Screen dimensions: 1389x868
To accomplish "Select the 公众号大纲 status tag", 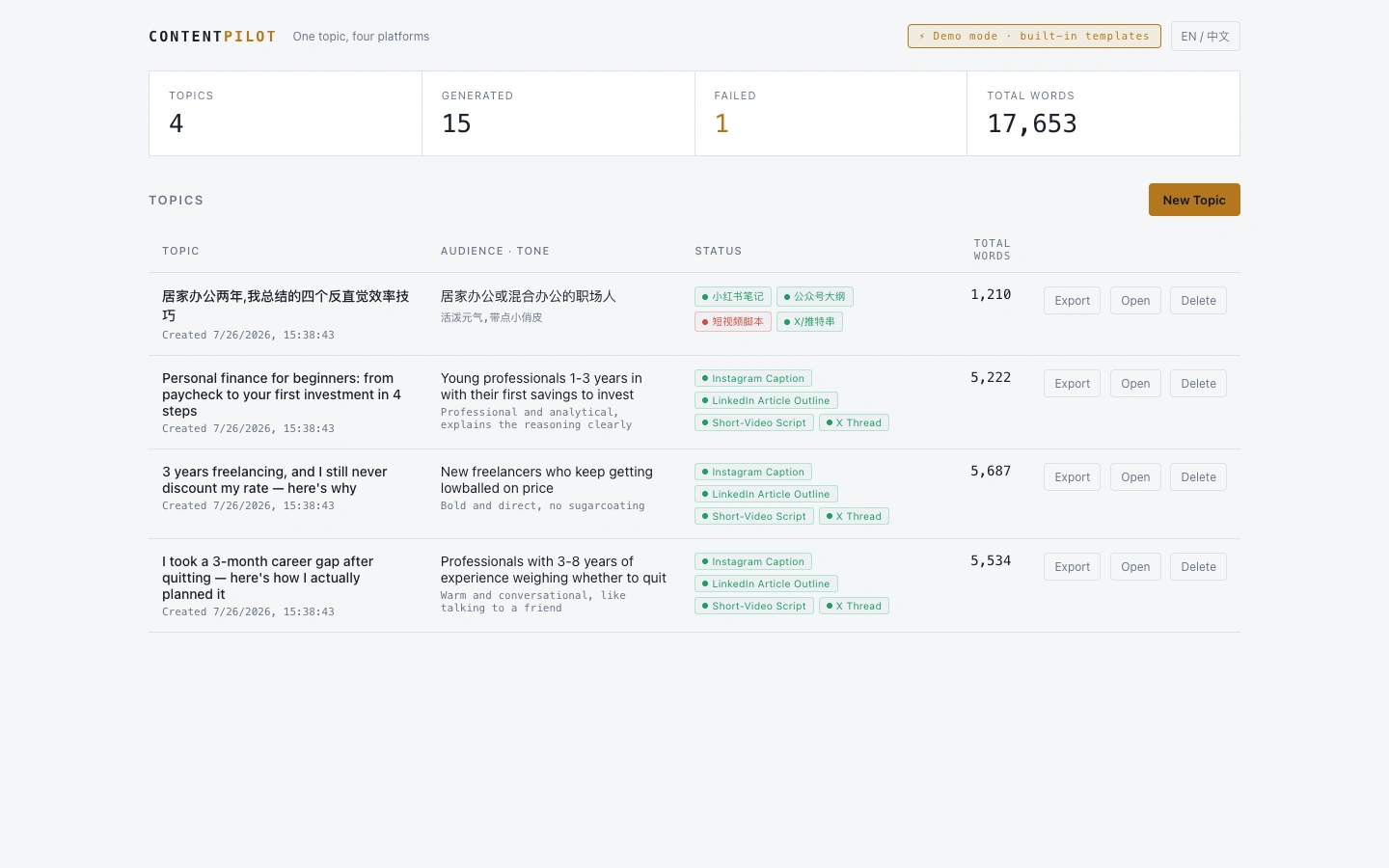I will [x=815, y=297].
